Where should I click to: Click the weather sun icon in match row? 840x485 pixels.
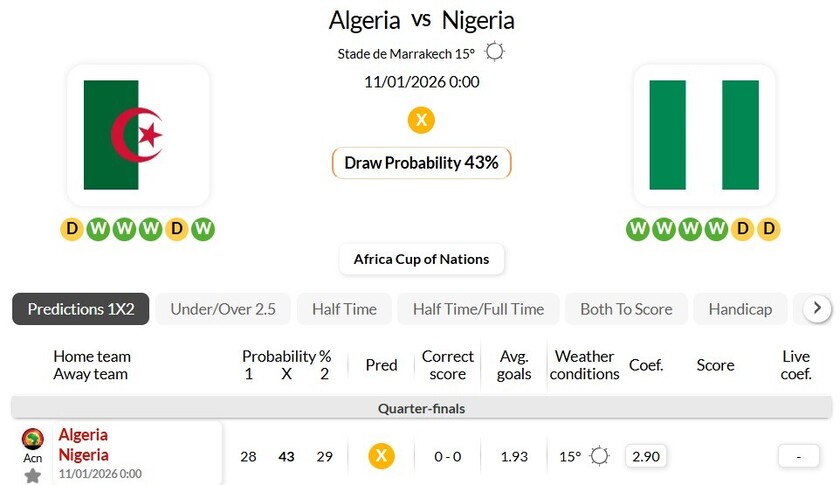[599, 456]
